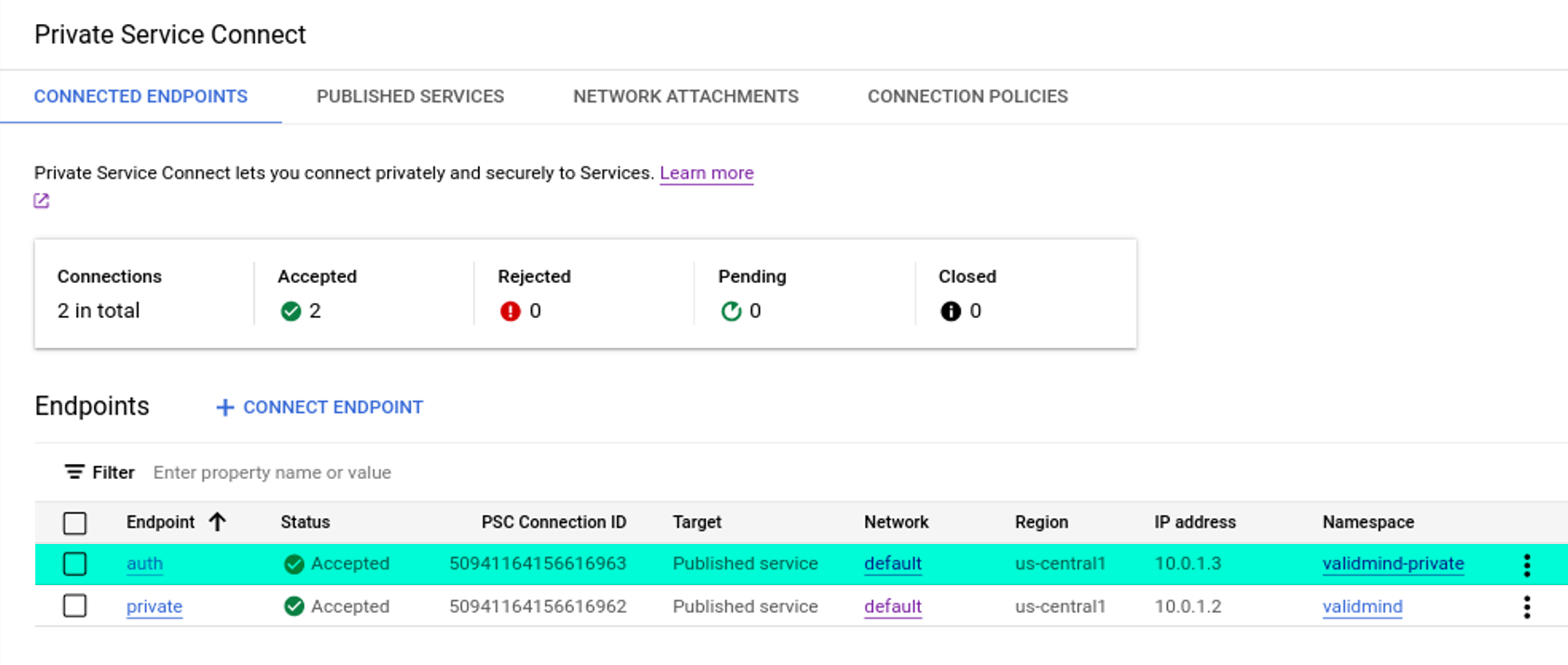Open the overflow menu on the auth row
This screenshot has height=665, width=1568.
point(1526,564)
